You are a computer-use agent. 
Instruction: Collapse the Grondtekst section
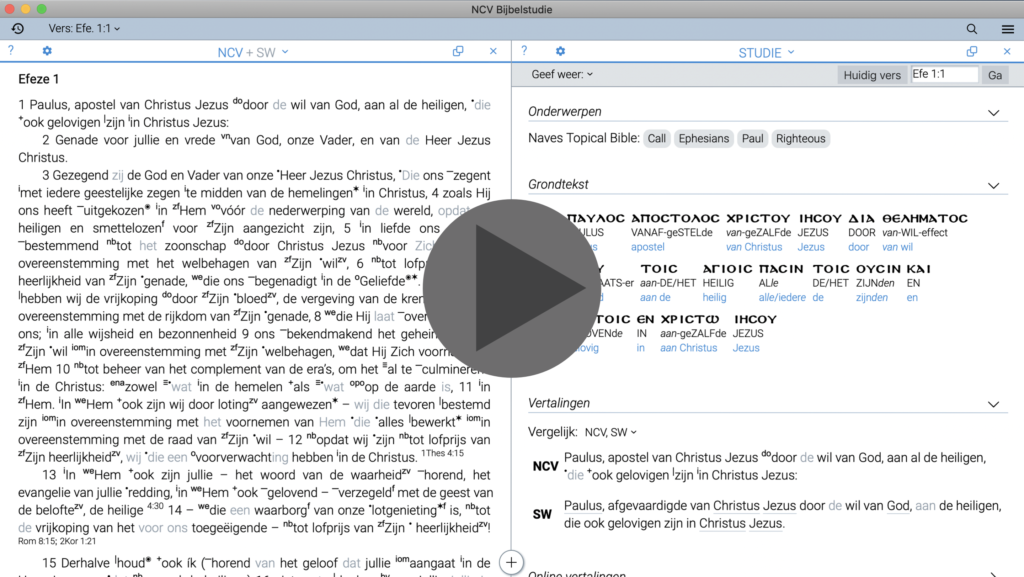993,185
